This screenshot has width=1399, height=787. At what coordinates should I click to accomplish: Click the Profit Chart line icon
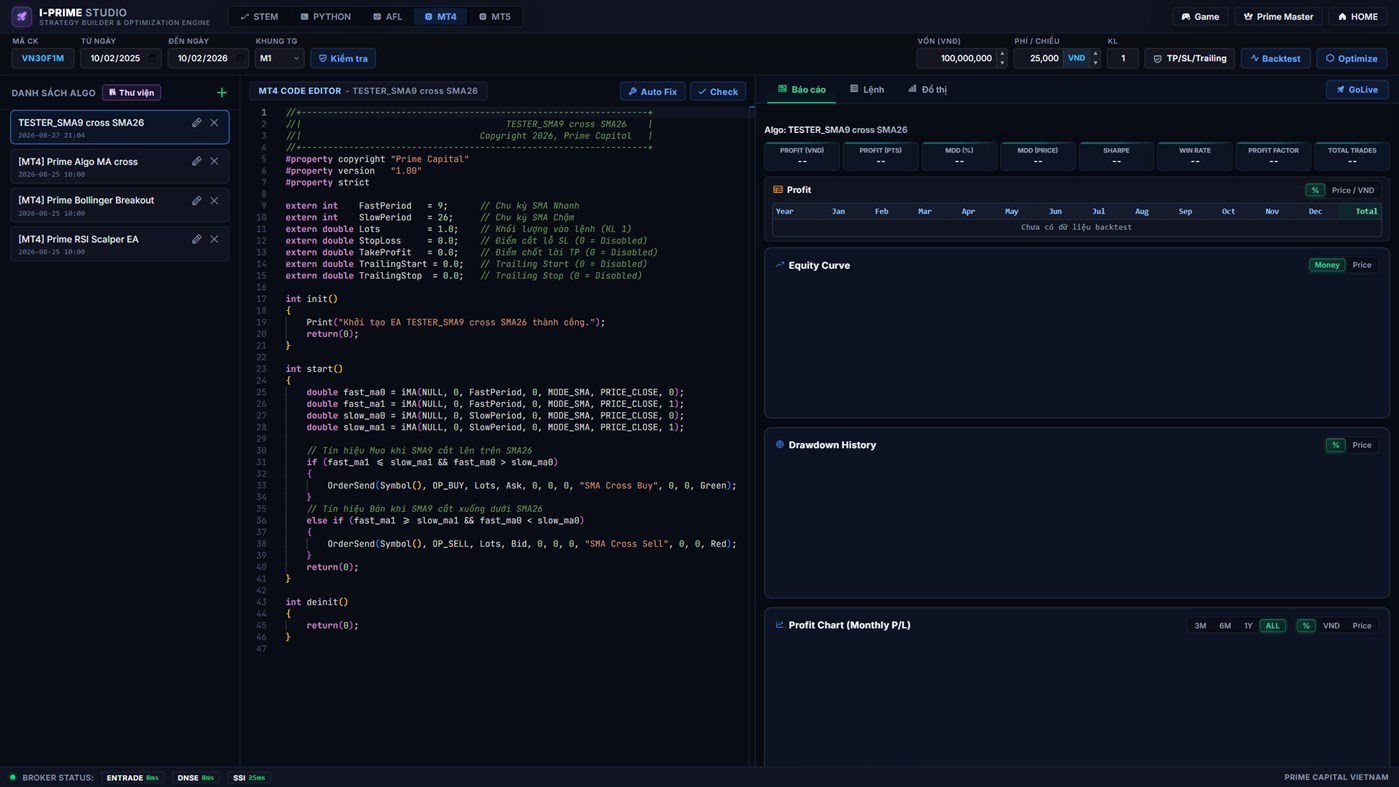[779, 625]
